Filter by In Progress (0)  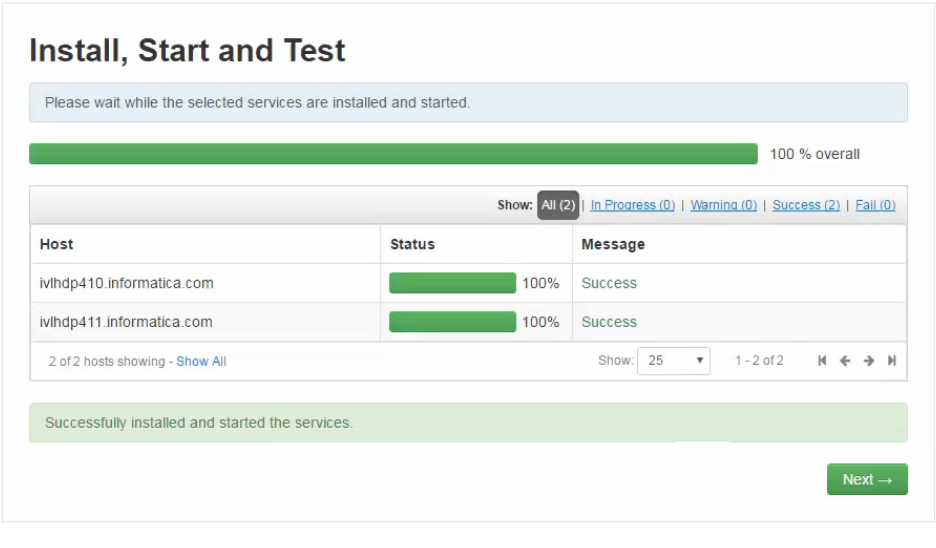(x=633, y=205)
